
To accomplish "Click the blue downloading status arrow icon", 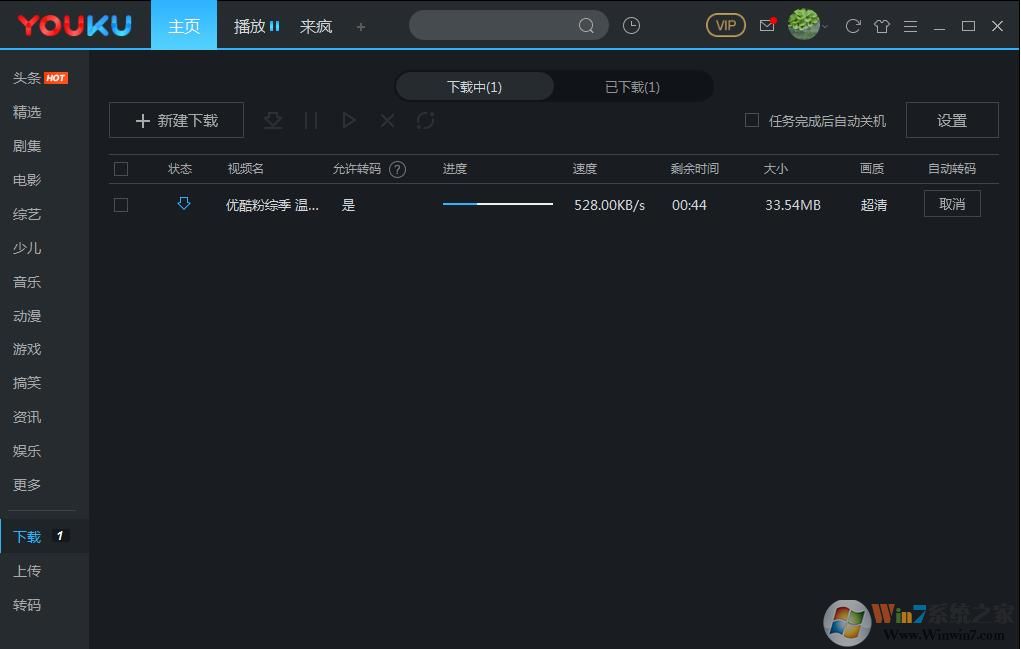I will [x=183, y=204].
